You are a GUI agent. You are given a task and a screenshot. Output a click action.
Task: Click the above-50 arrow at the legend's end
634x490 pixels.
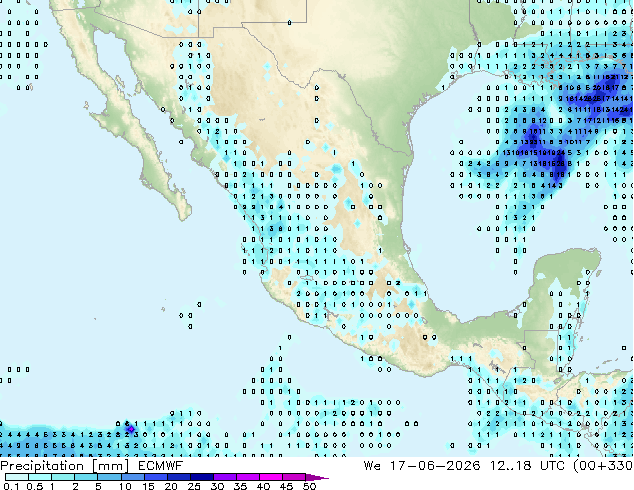(317, 477)
